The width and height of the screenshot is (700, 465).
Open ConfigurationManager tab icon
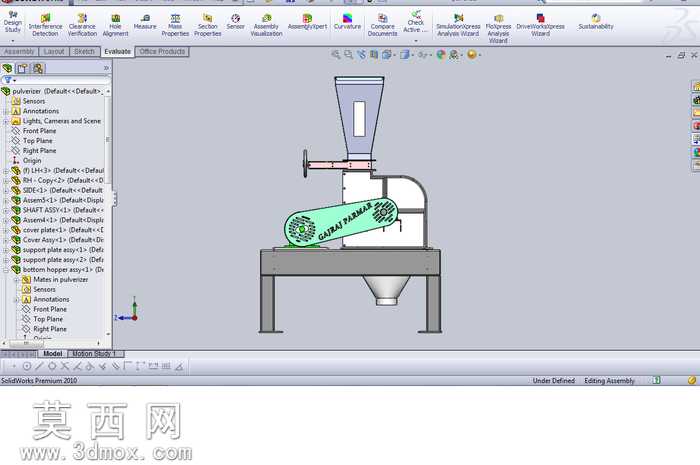coord(38,68)
